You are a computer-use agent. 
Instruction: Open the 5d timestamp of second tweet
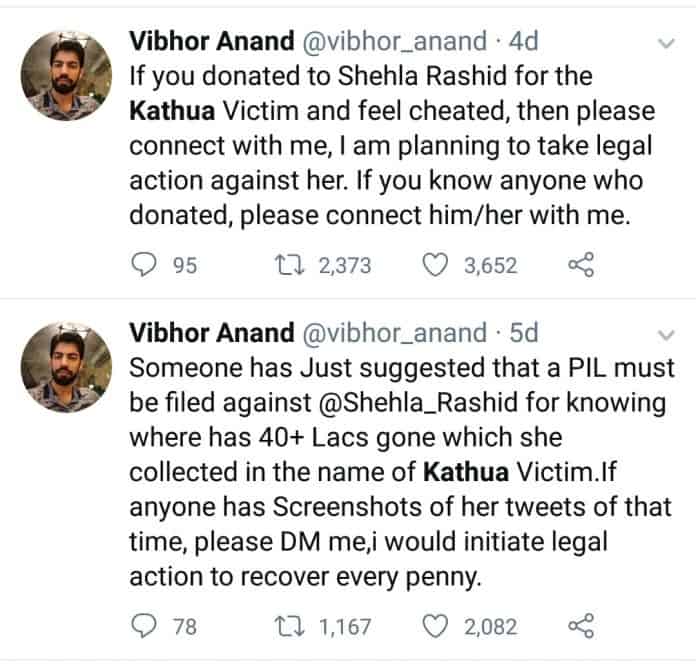tap(522, 331)
